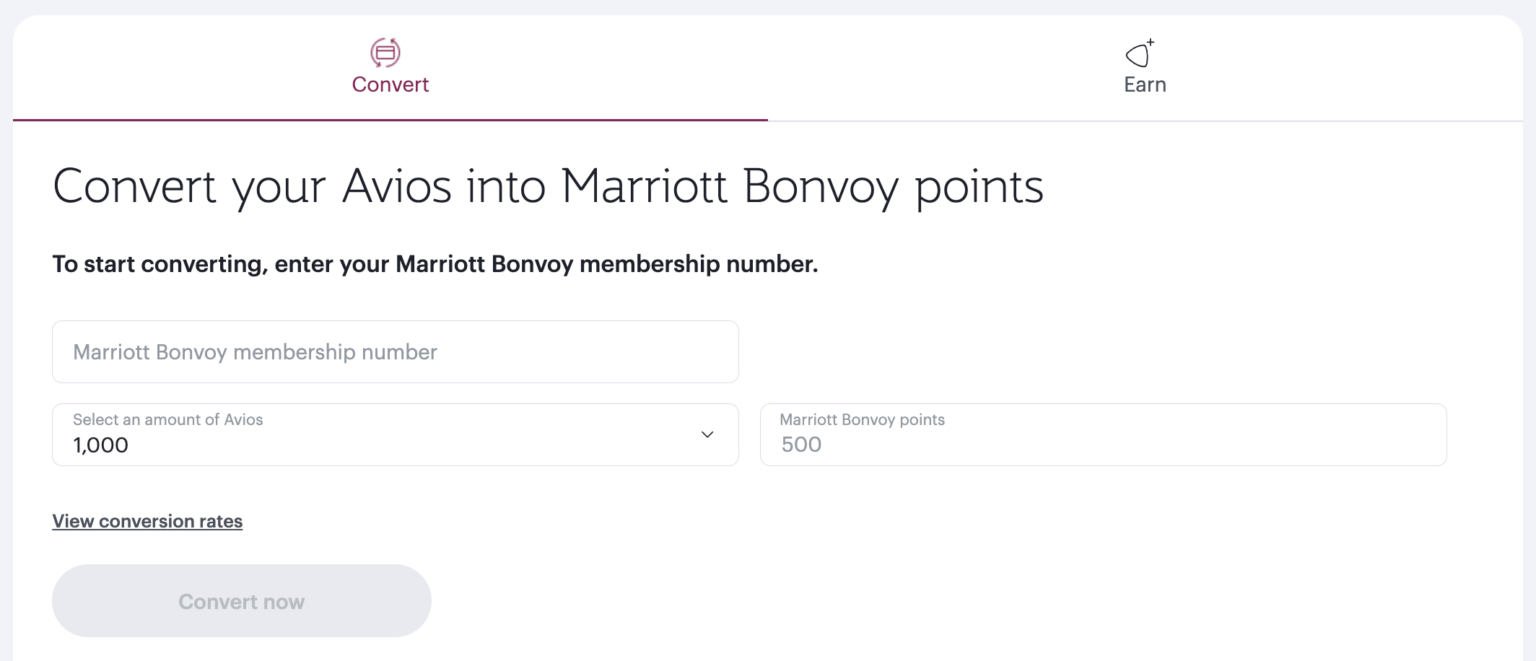This screenshot has width=1536, height=661.
Task: Click the Marriott Bonvoy membership number field
Action: (395, 351)
